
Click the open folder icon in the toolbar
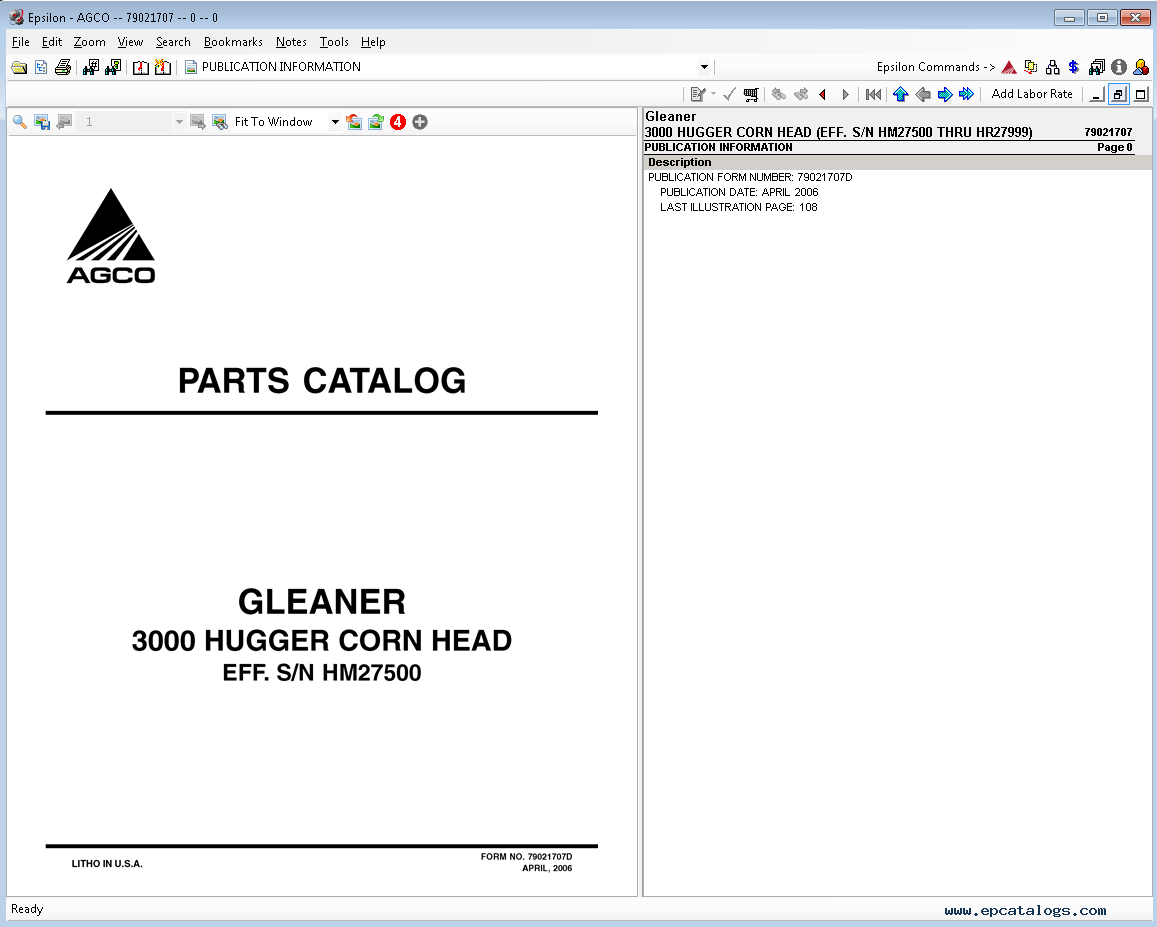(x=19, y=67)
